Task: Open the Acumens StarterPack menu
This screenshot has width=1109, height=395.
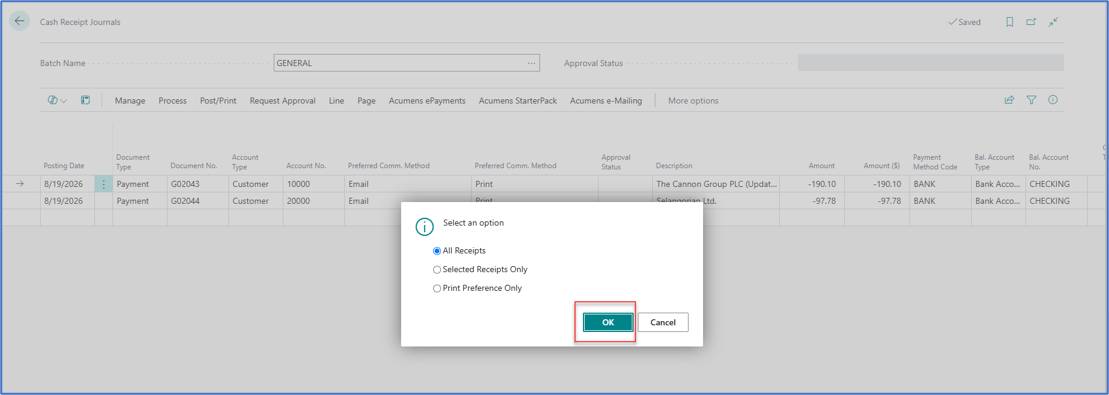Action: click(518, 101)
